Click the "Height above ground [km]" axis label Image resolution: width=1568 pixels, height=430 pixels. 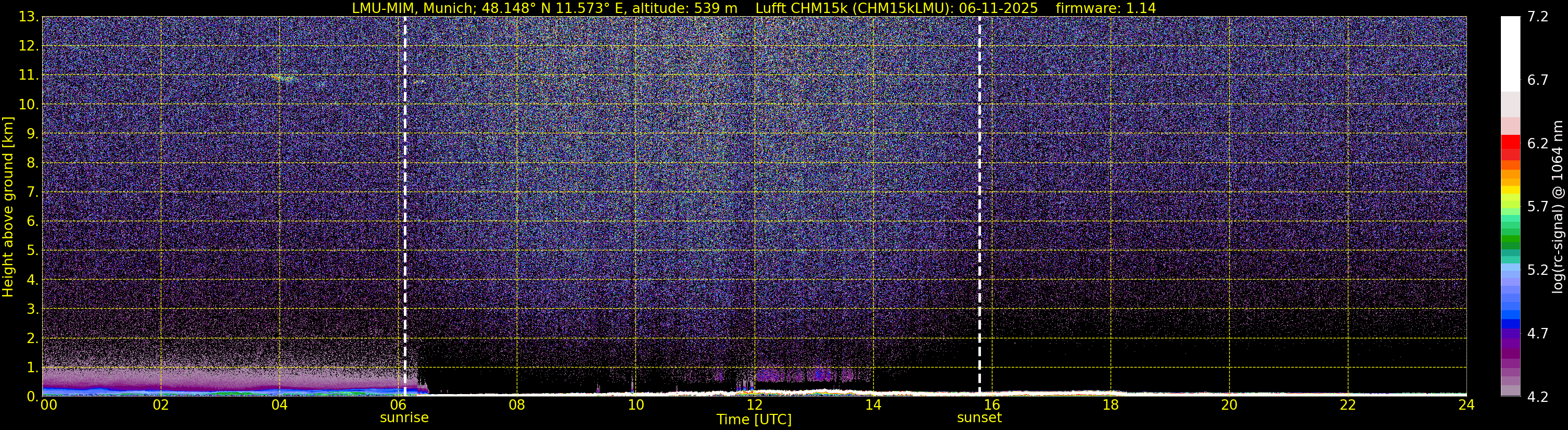[x=8, y=206]
